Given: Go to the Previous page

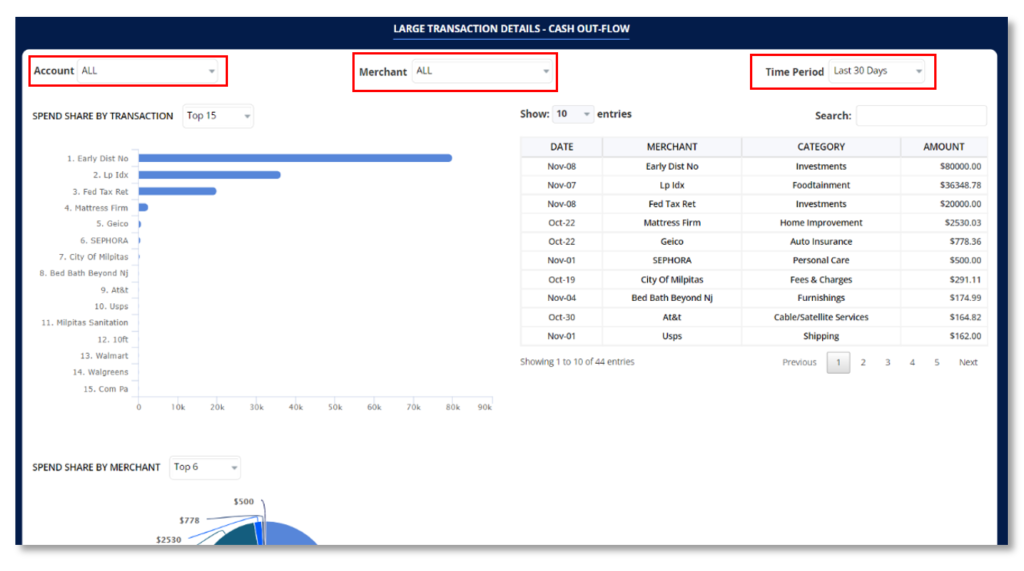Looking at the screenshot, I should click(799, 362).
